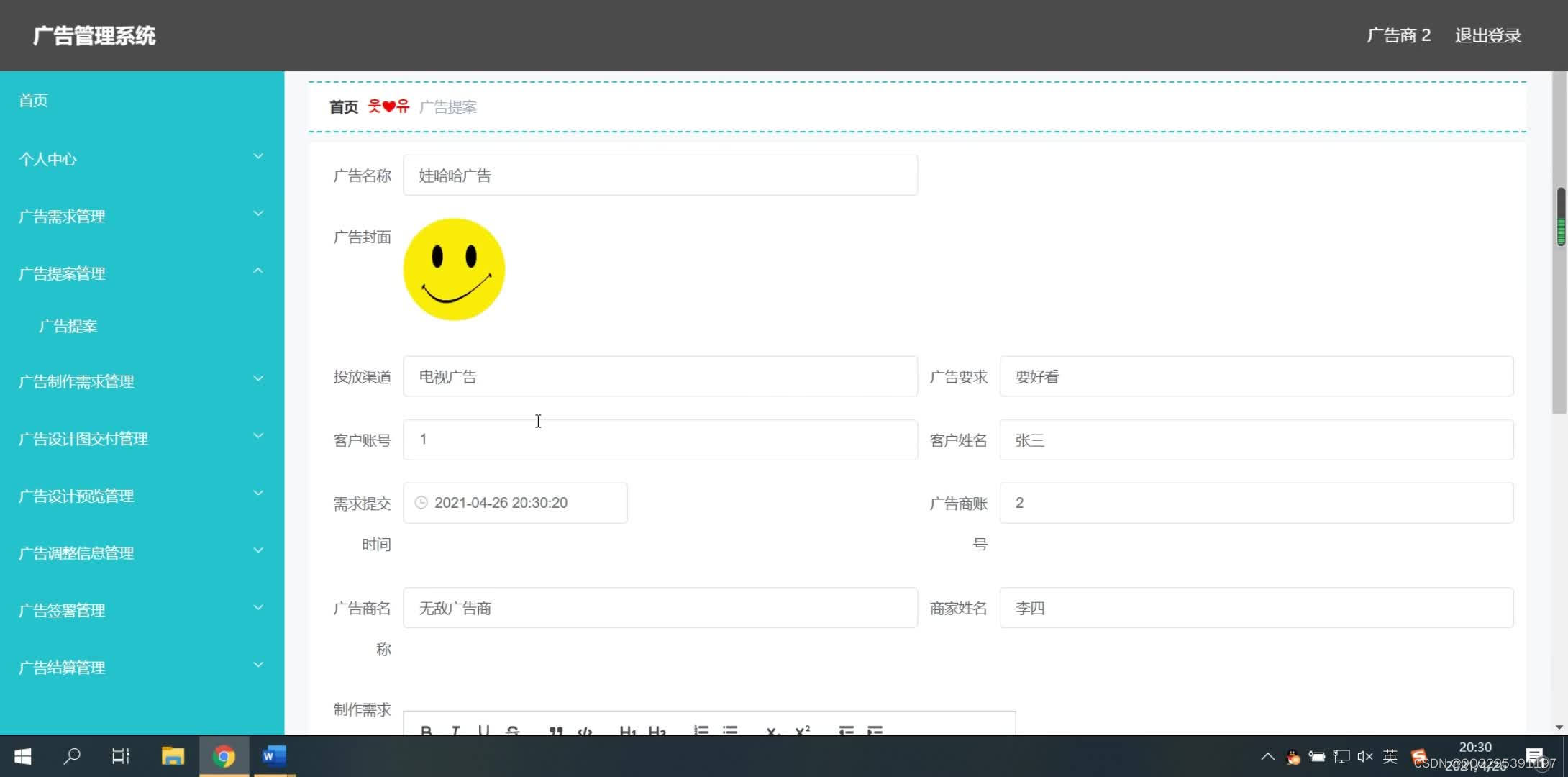Apply Heading 1 in the editor
The width and height of the screenshot is (1568, 777).
tap(628, 731)
